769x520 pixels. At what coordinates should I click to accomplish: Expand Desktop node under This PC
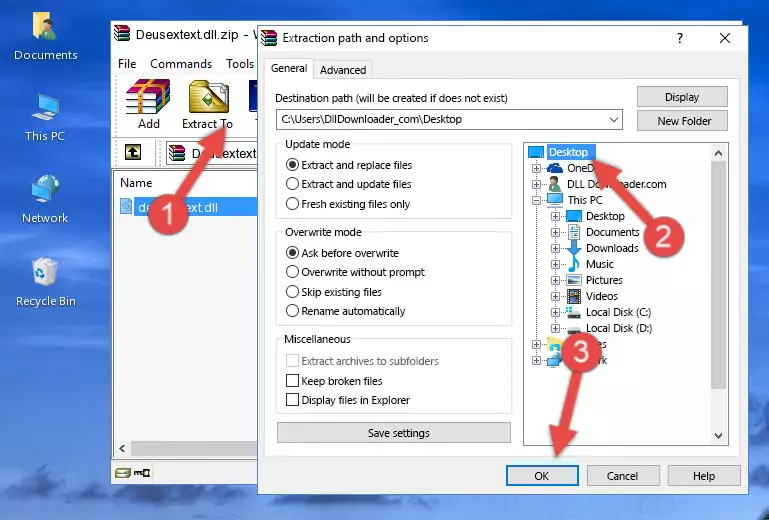[555, 216]
